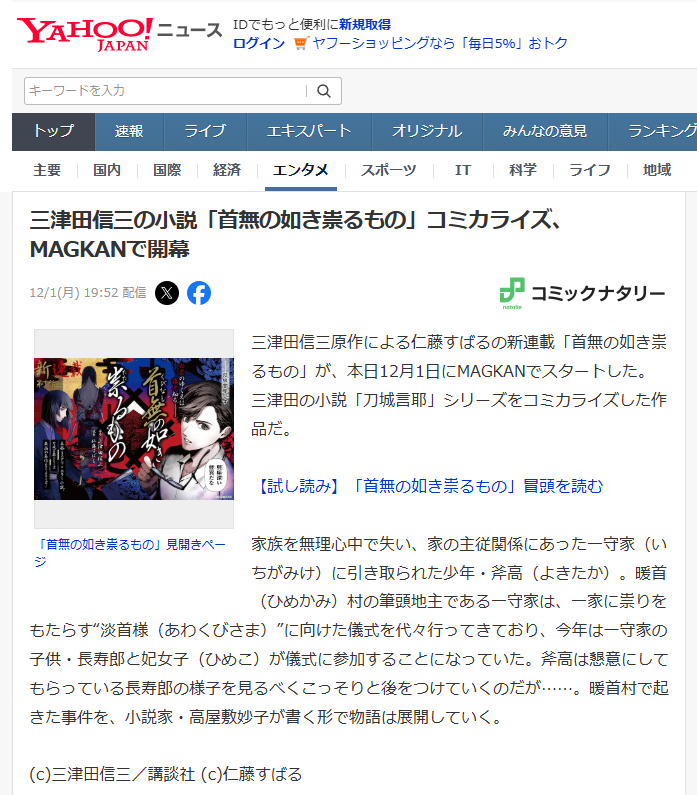Select the 国際 category
Viewport: 697px width, 795px height.
(x=167, y=170)
